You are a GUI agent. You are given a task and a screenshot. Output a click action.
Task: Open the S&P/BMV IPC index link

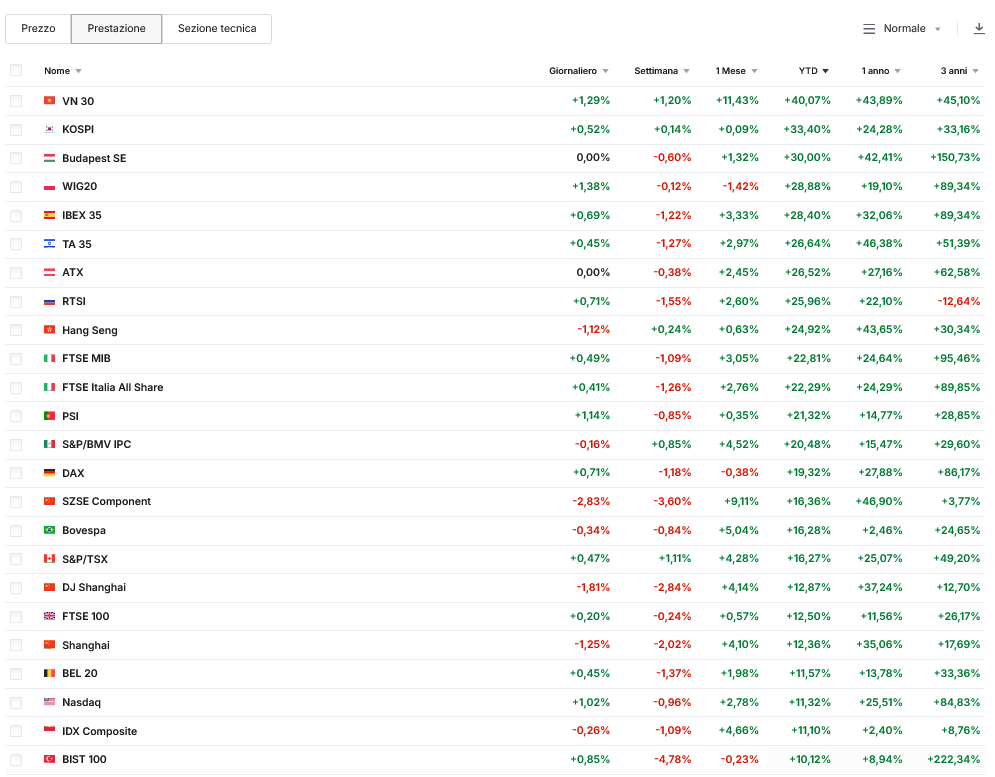(96, 445)
